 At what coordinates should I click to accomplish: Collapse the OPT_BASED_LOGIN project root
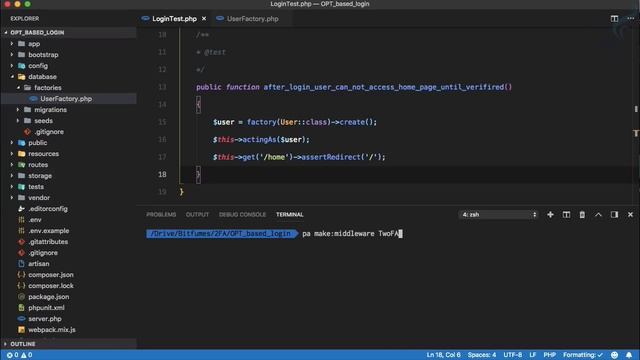click(x=37, y=33)
